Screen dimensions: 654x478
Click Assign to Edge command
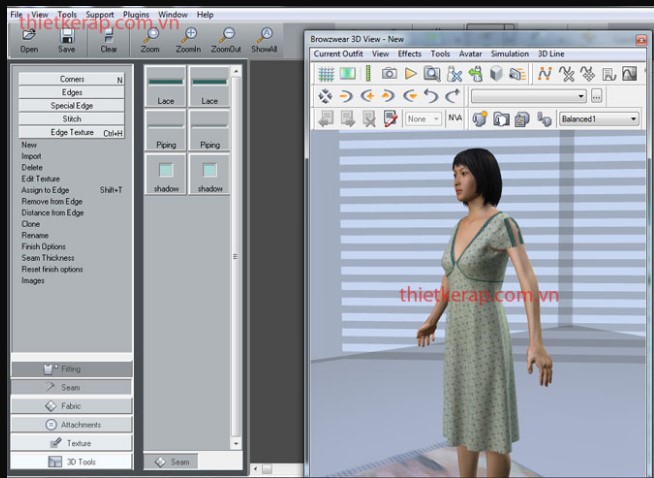pos(45,190)
